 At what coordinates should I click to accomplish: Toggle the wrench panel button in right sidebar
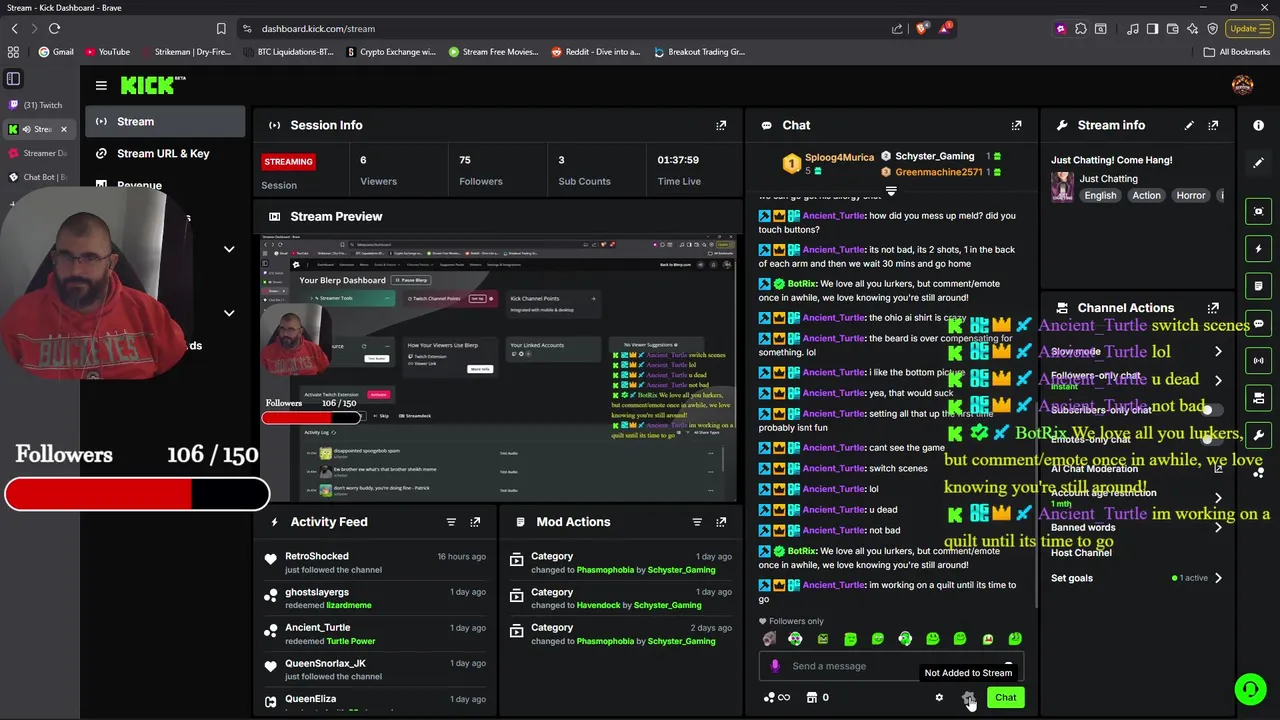[x=1258, y=435]
